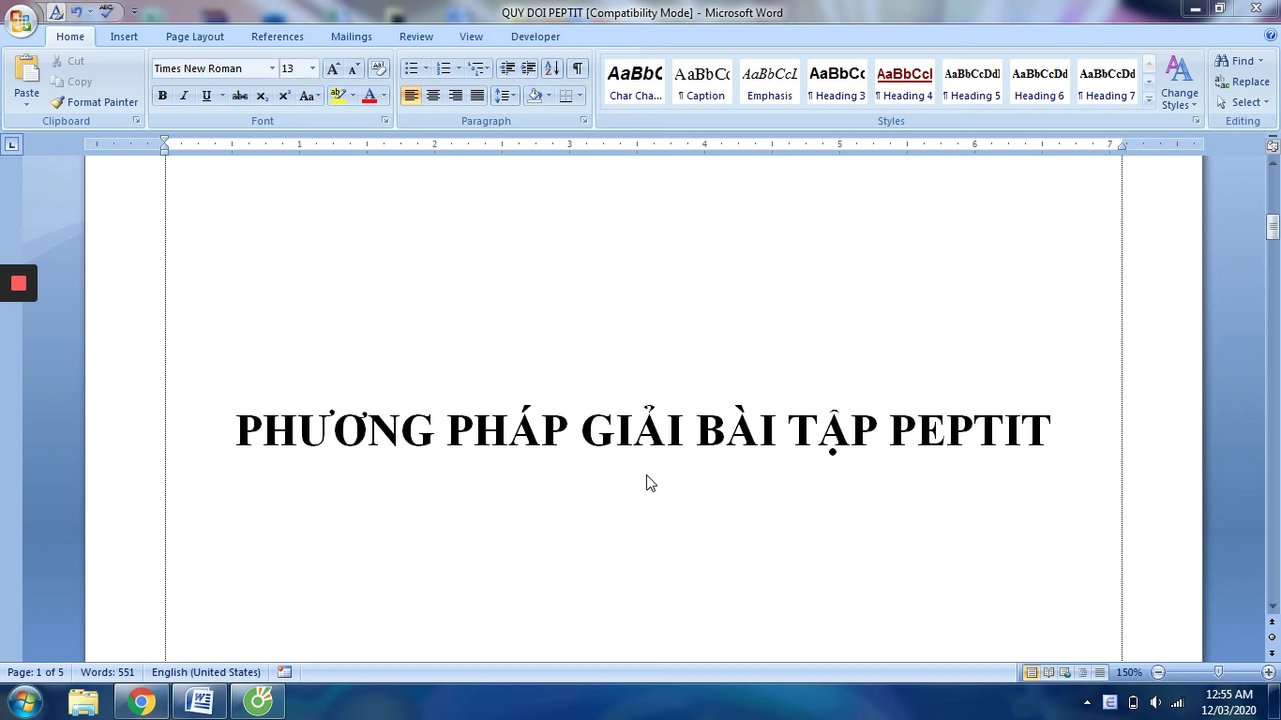Open Font dialog launcher
This screenshot has width=1281, height=720.
pyautogui.click(x=385, y=121)
